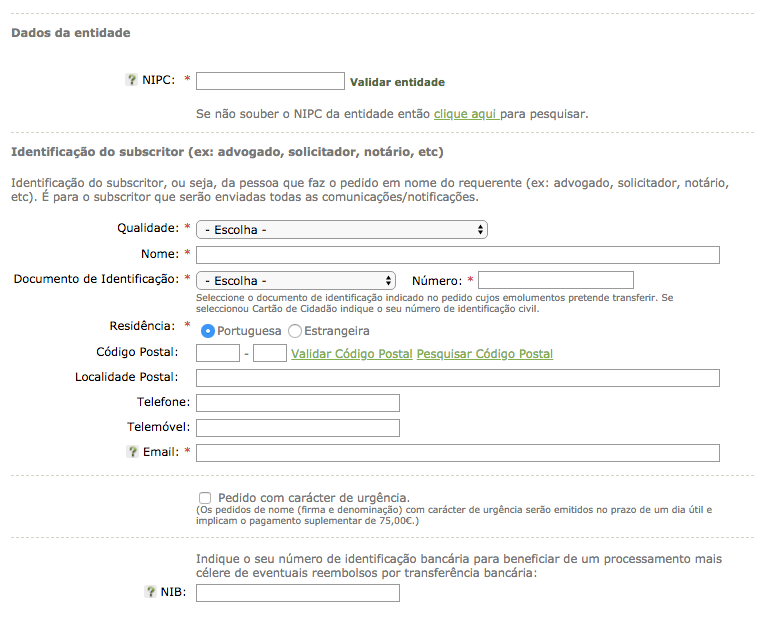Click the 'Dados da entidade' heading
This screenshot has width=761, height=623.
pyautogui.click(x=71, y=33)
